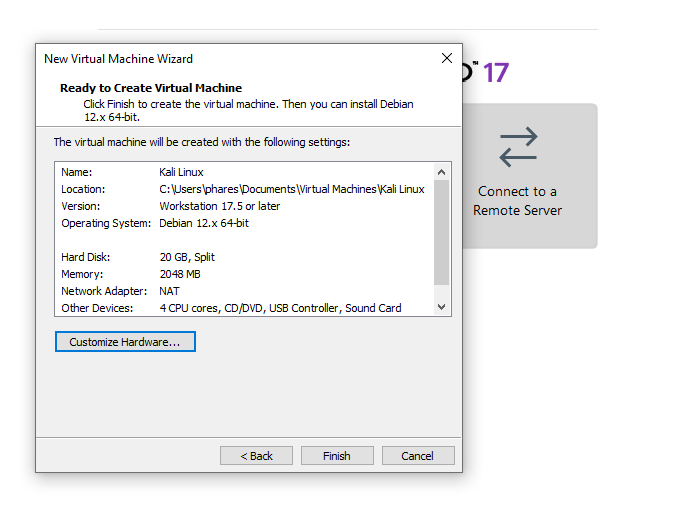Select the 'NAT' network adapter value
This screenshot has width=677, height=514.
pyautogui.click(x=169, y=291)
